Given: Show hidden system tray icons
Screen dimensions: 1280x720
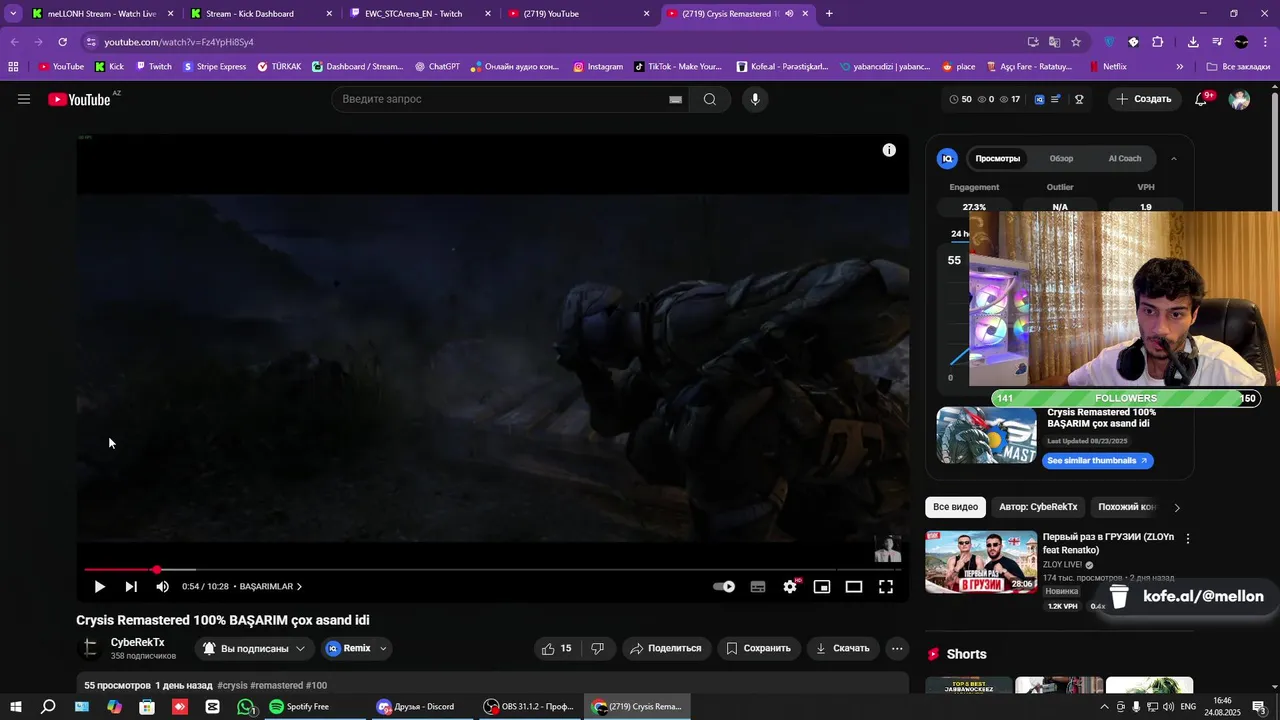Looking at the screenshot, I should click(x=1105, y=707).
